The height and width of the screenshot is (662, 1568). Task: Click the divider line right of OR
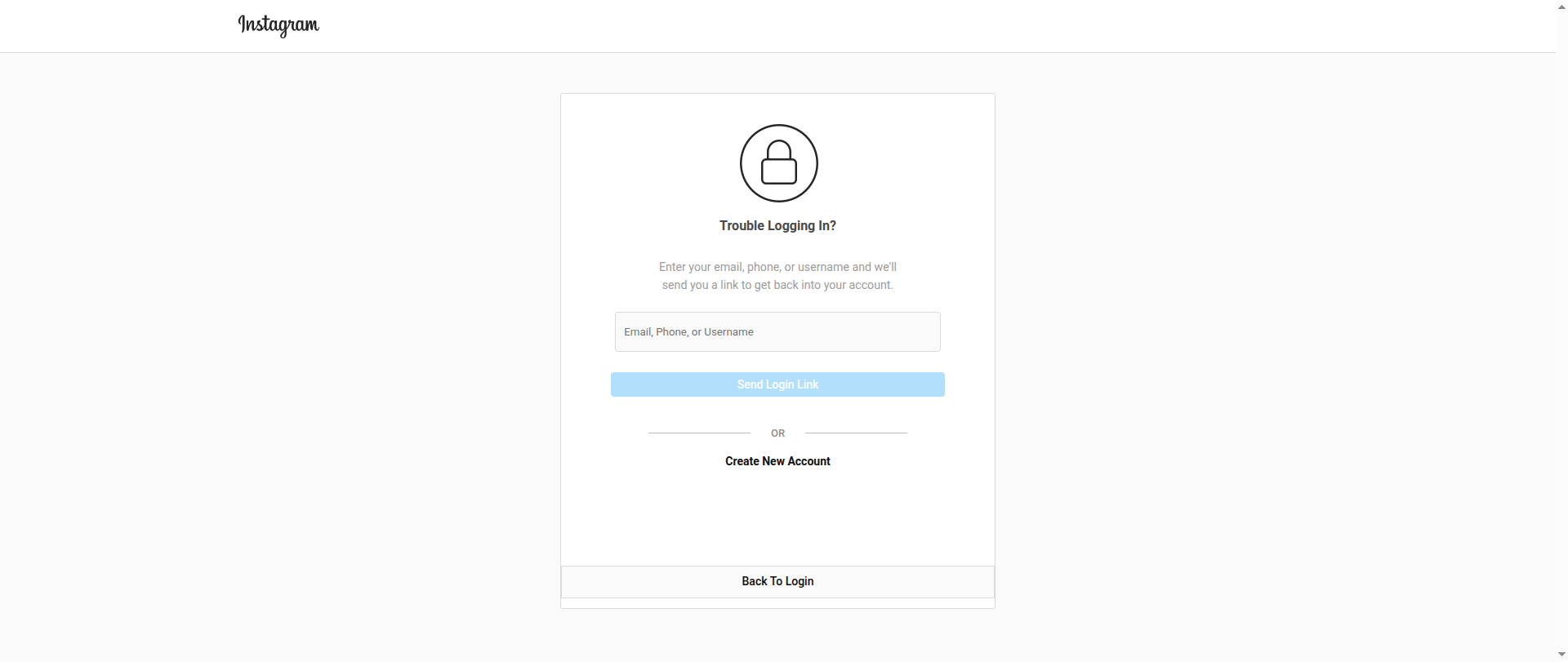pos(856,433)
